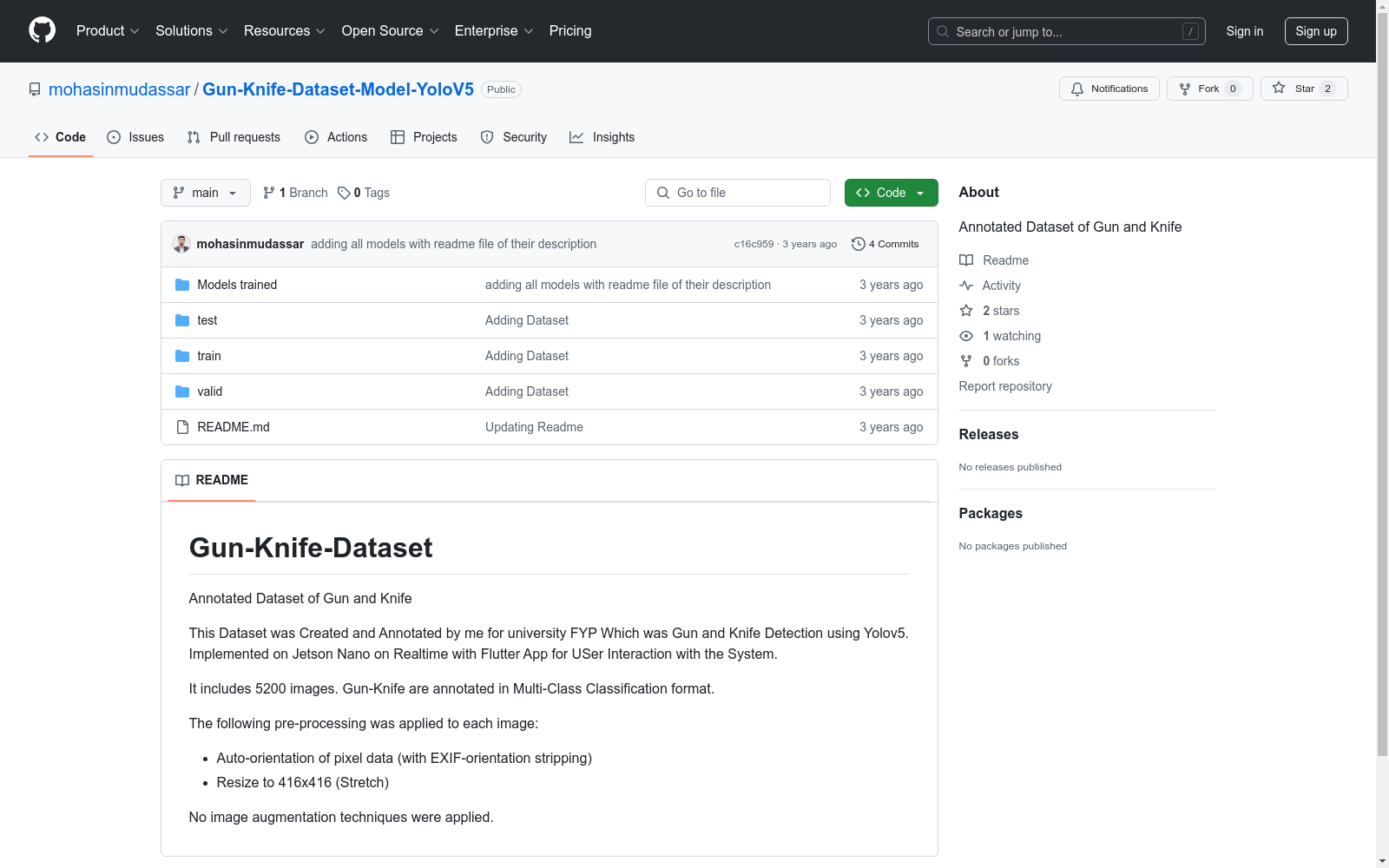Open test folder's Adding Dataset commit message
The height and width of the screenshot is (868, 1389).
click(527, 320)
